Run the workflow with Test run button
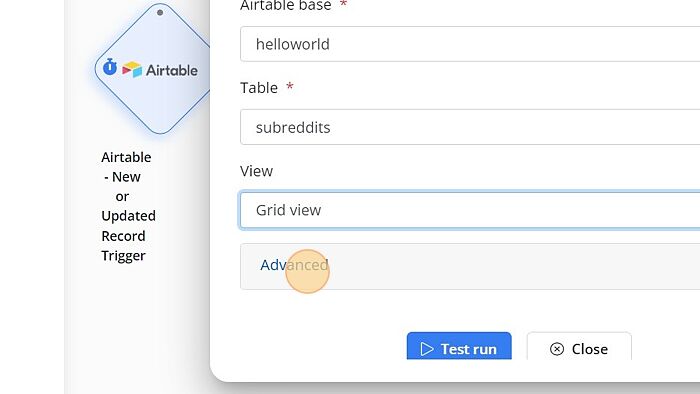This screenshot has width=700, height=394. (x=459, y=346)
